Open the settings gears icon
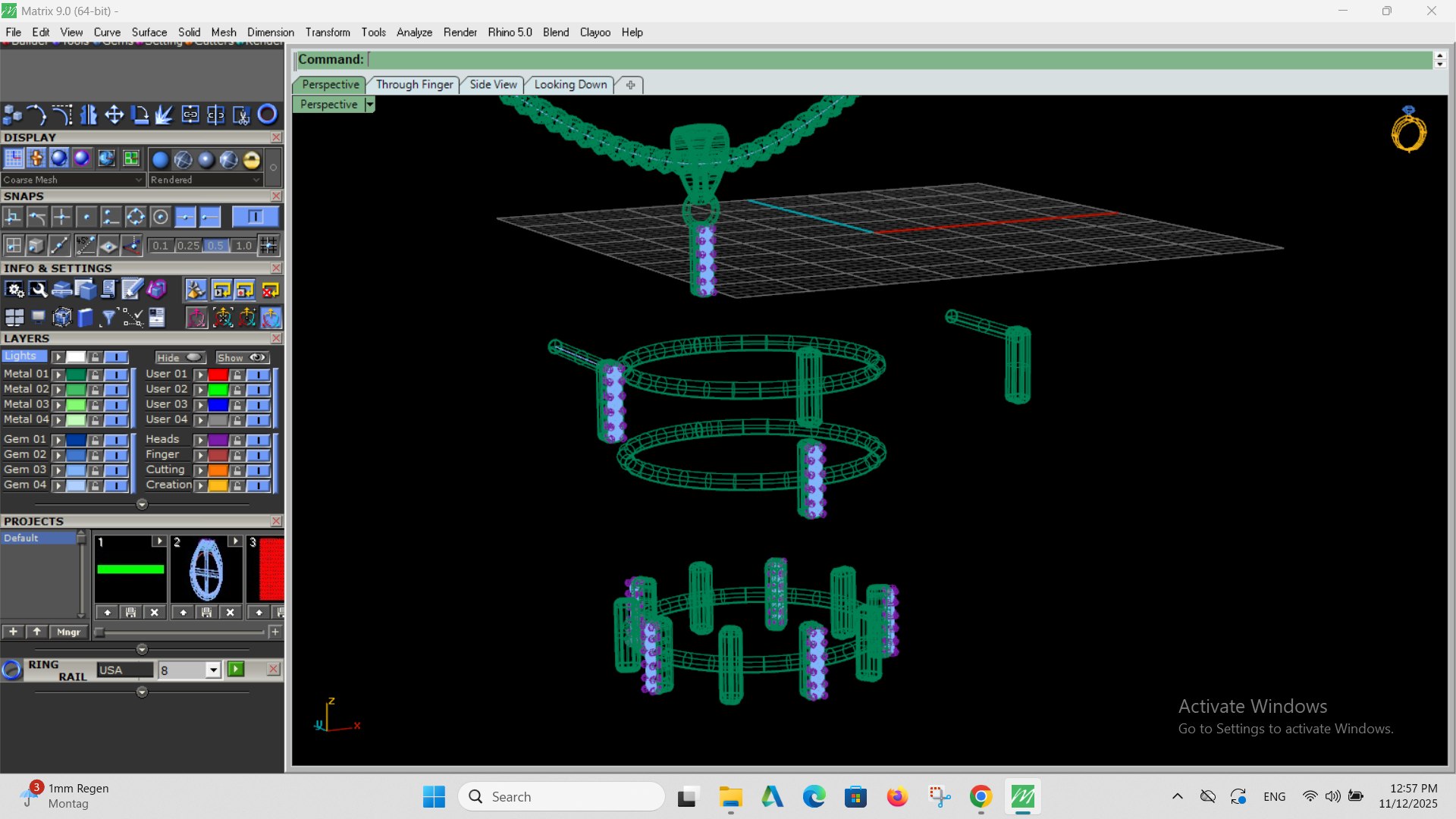The height and width of the screenshot is (819, 1456). click(14, 290)
